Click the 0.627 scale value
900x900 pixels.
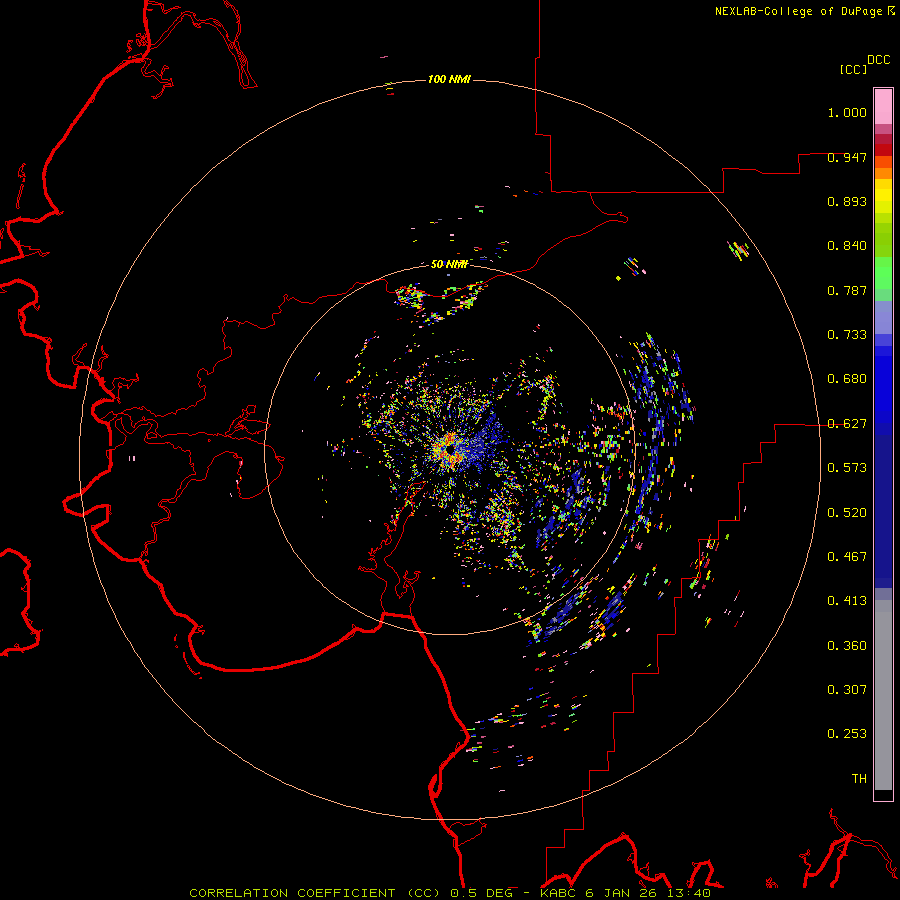coord(847,424)
